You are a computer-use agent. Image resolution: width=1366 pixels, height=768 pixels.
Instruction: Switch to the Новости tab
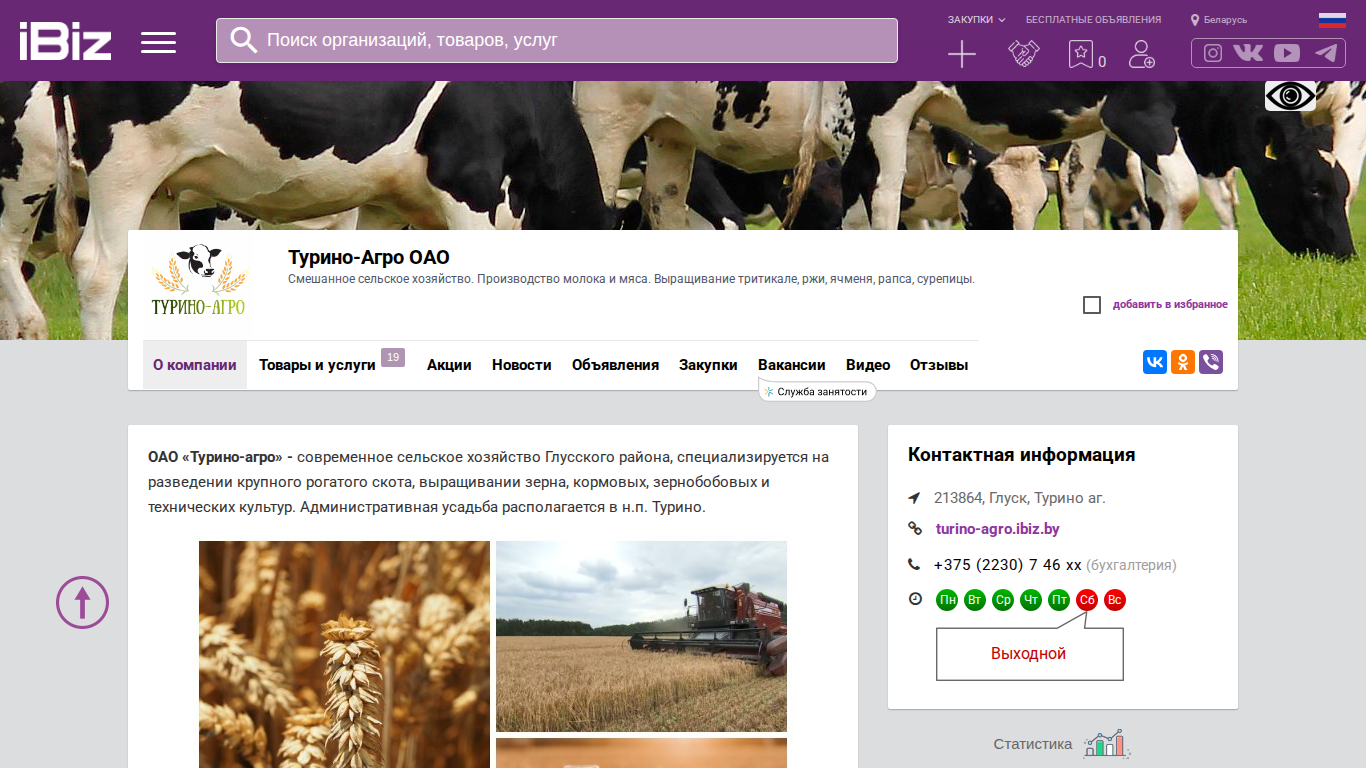[x=522, y=365]
